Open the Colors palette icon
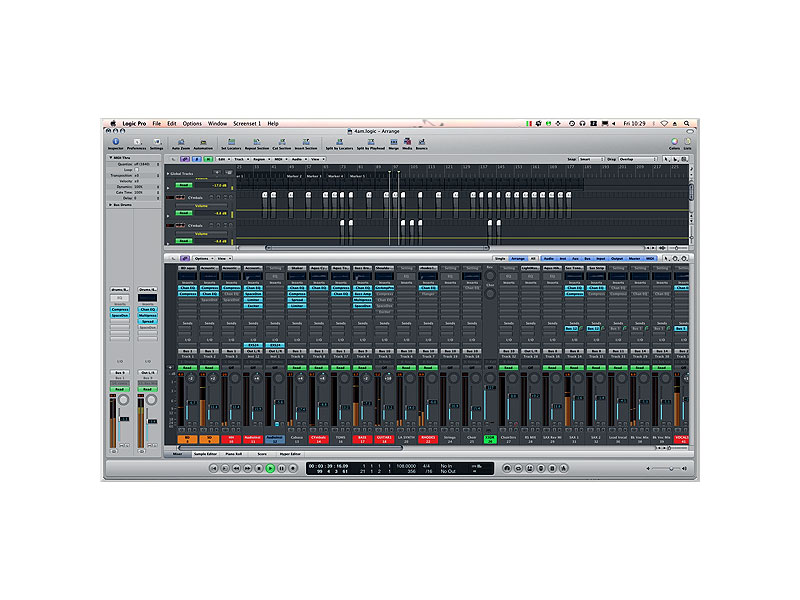The width and height of the screenshot is (800, 600). (674, 143)
